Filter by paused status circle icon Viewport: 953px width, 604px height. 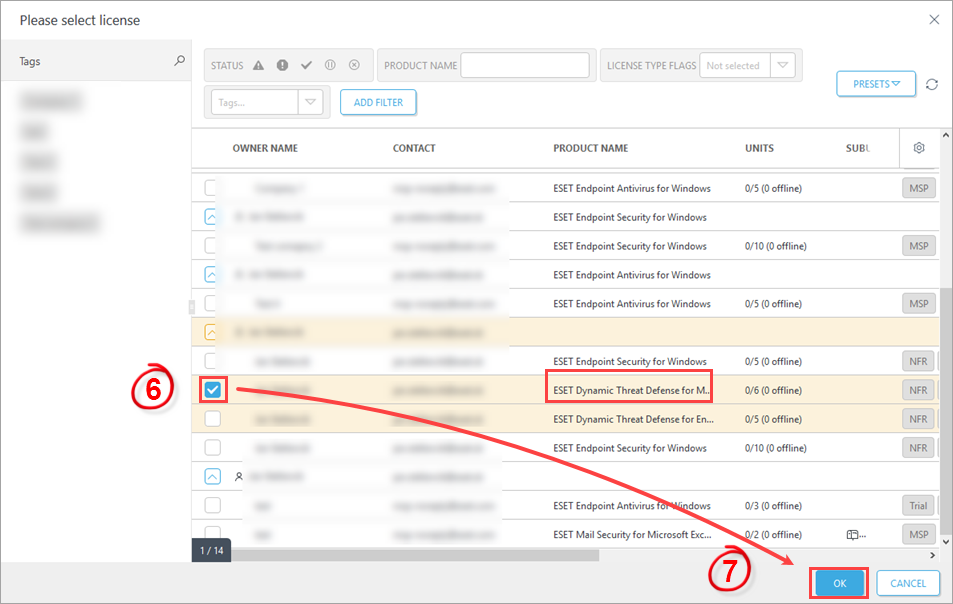point(330,65)
